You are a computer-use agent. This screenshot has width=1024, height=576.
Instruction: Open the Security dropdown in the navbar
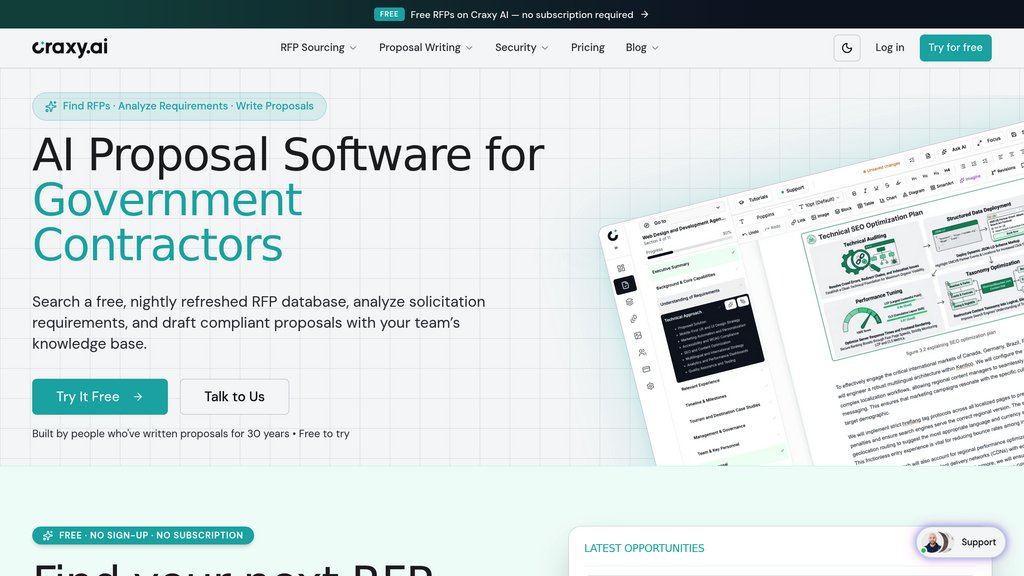pos(521,48)
